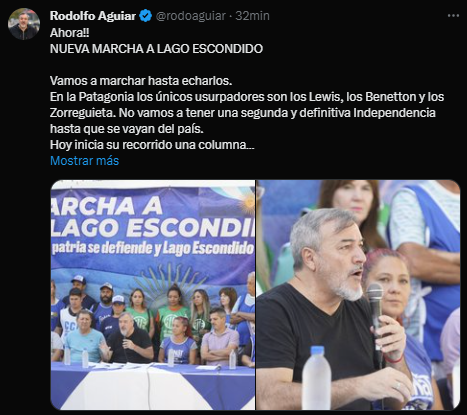467x415 pixels.
Task: Click the tweet headline NUEVA MARCHA A LAGO ESCONDIDO
Action: point(156,49)
